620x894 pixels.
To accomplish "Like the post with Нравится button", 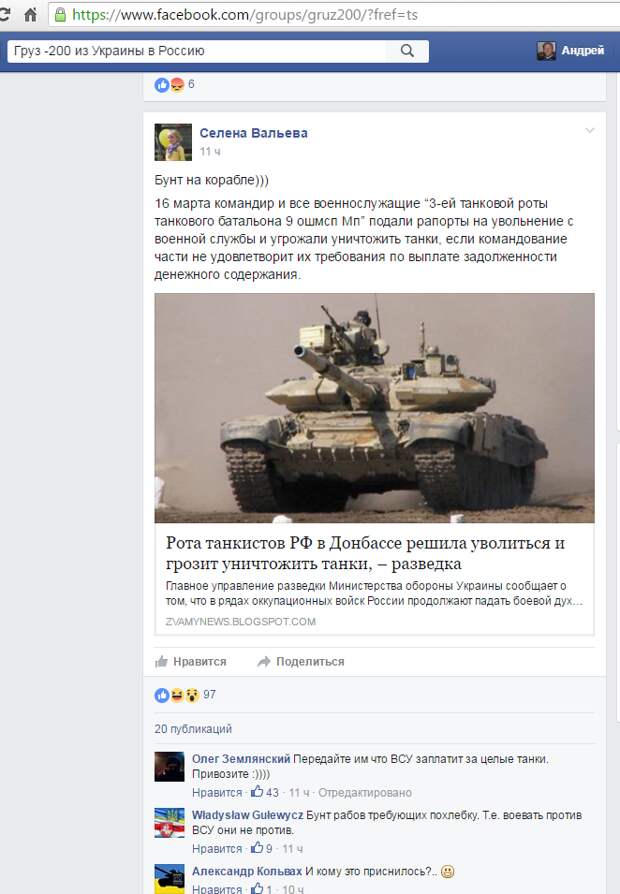I will 191,661.
